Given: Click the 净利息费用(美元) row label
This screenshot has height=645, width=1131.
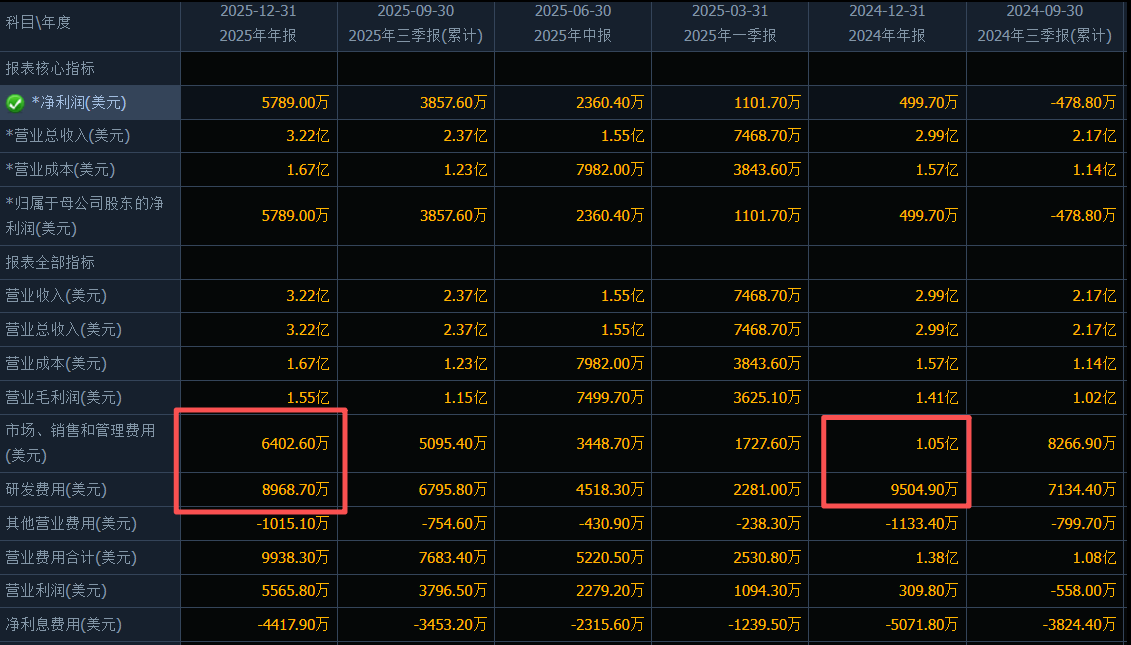Looking at the screenshot, I should pyautogui.click(x=64, y=625).
